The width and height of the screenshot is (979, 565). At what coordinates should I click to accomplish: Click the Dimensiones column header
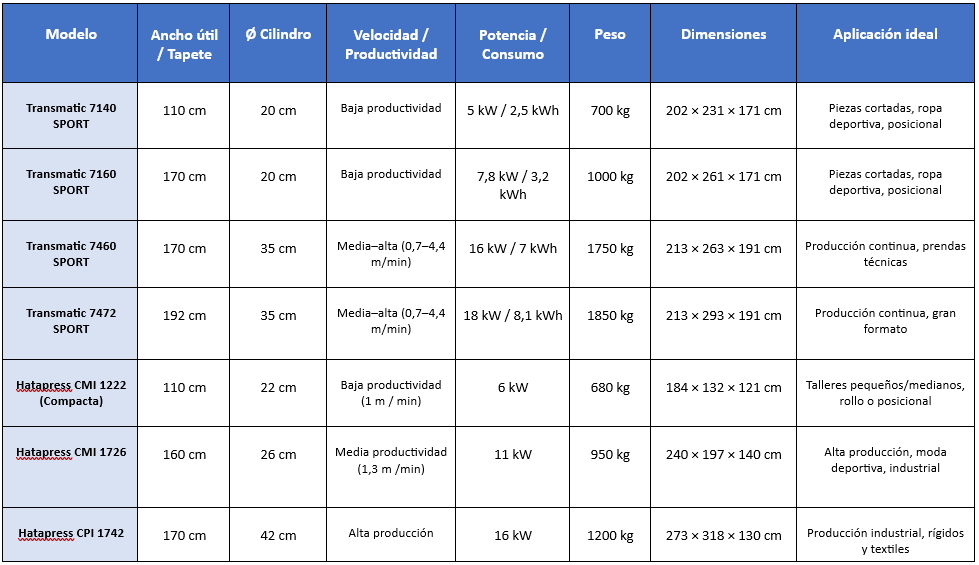[723, 35]
